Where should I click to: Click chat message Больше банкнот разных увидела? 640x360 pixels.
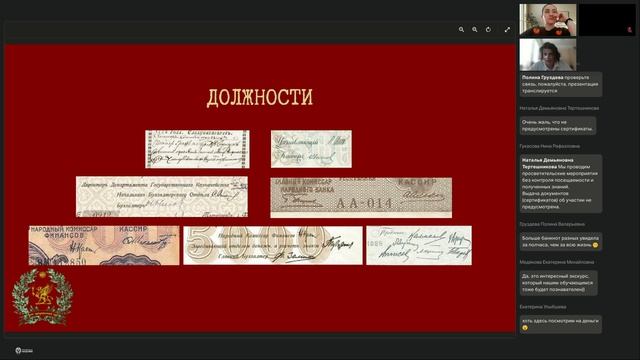[x=560, y=242]
